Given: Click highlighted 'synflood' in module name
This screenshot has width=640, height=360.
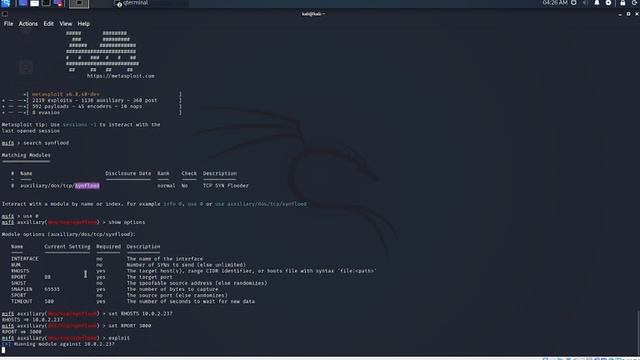Looking at the screenshot, I should point(87,186).
